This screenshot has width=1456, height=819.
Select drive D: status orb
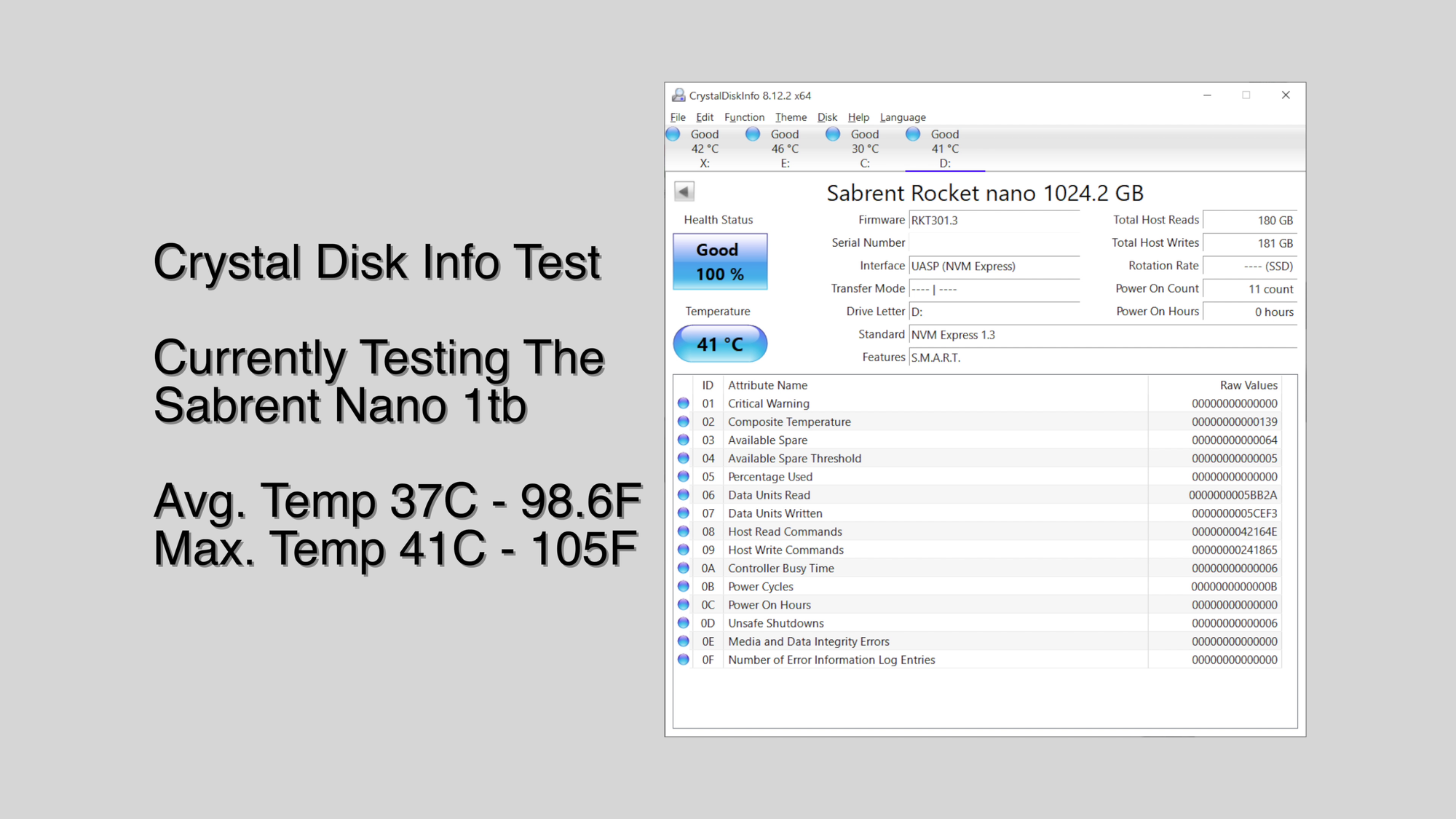[913, 134]
